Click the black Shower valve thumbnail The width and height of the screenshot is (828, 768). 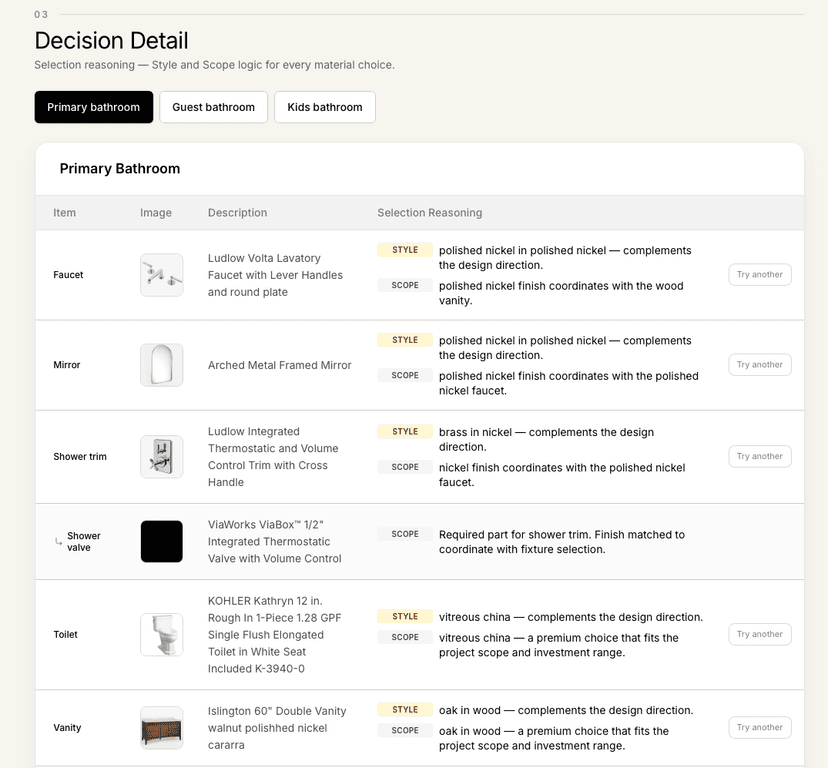[x=161, y=541]
